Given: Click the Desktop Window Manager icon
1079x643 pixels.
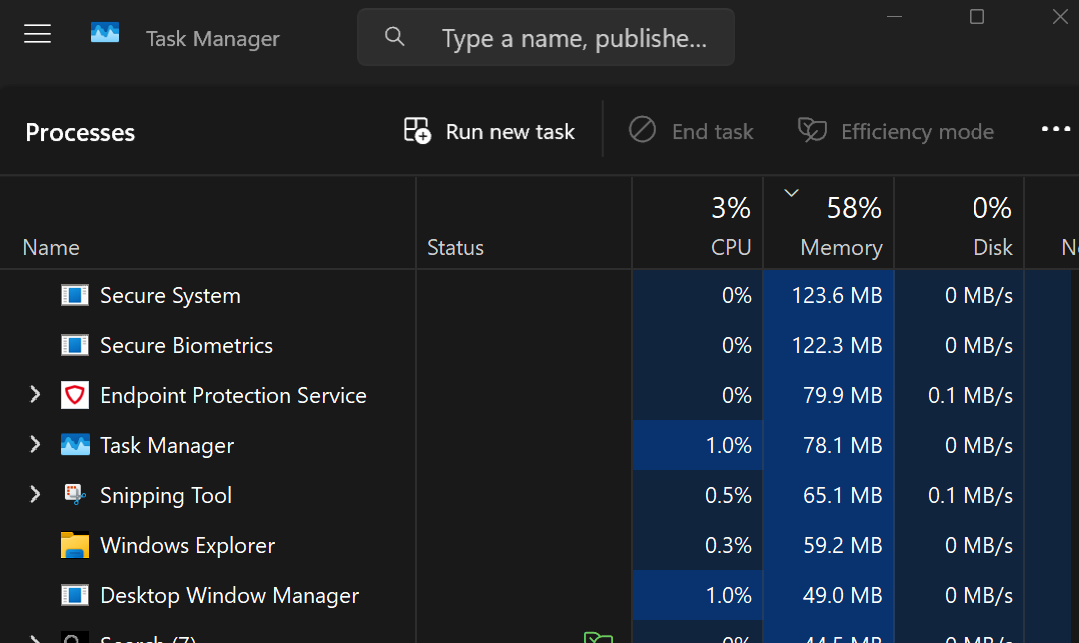Looking at the screenshot, I should tap(74, 595).
